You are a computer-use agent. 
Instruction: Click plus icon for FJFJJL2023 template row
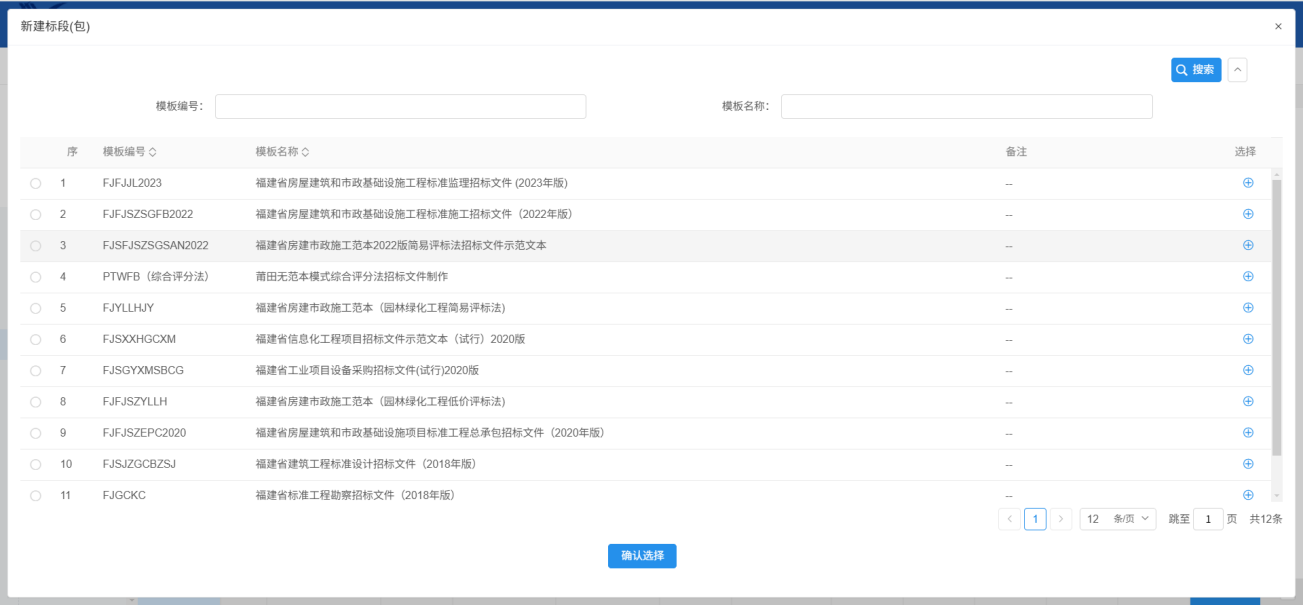click(x=1247, y=183)
